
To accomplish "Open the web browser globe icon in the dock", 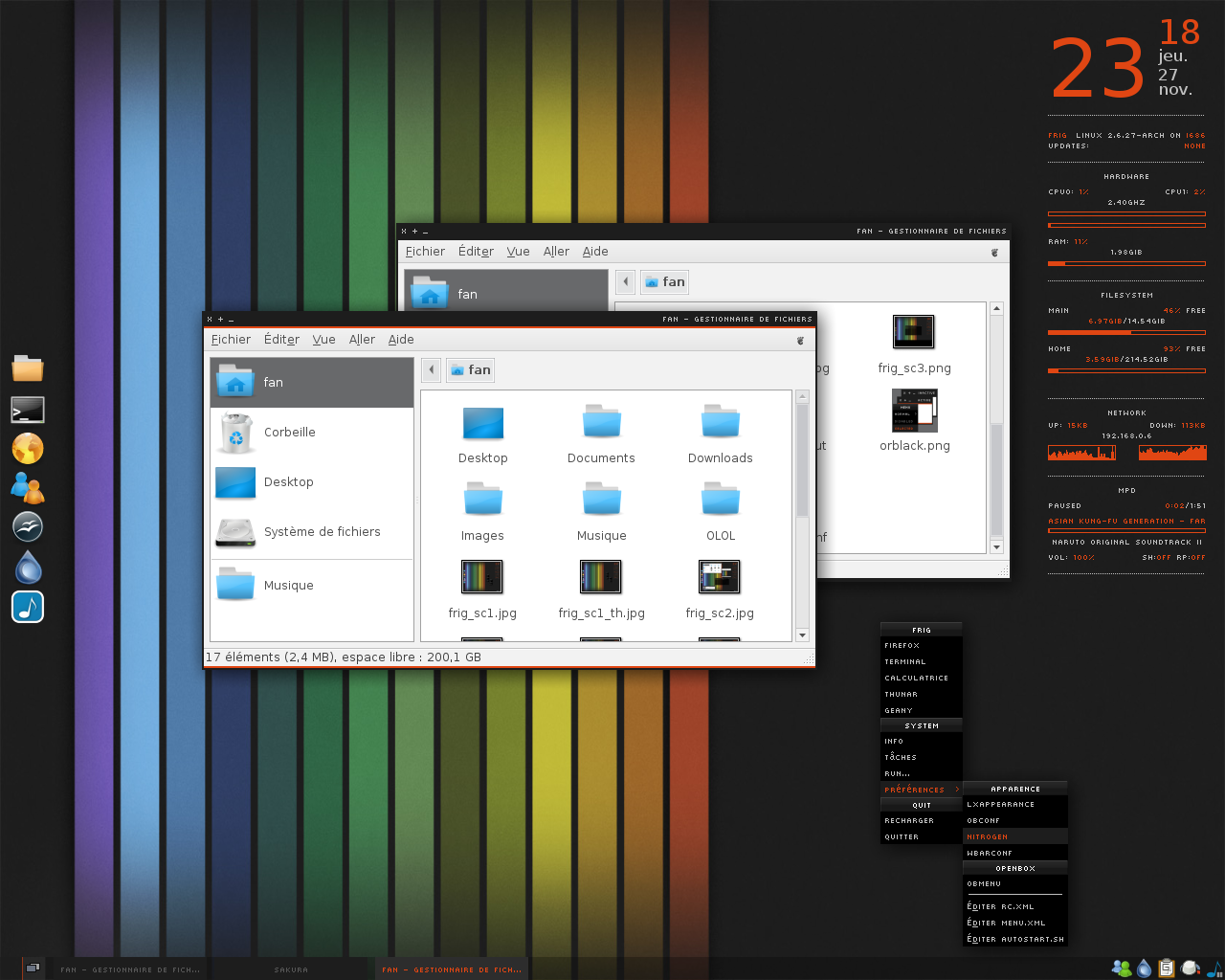I will click(28, 448).
